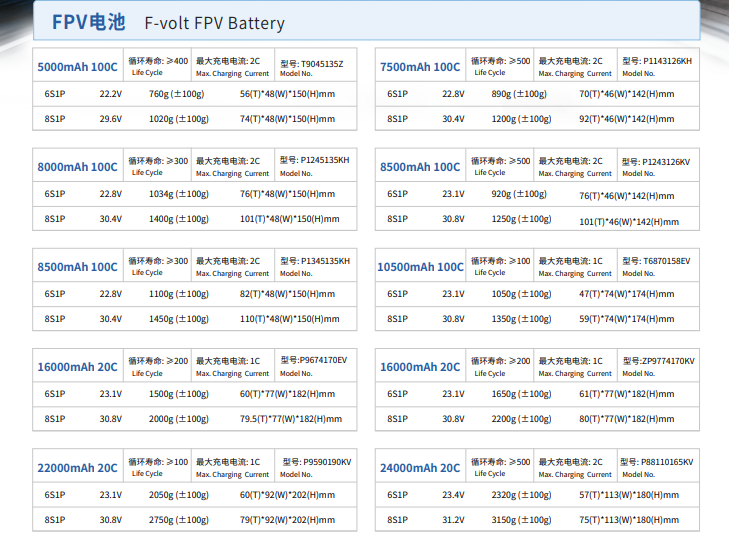
Task: Click dimension 80(T)*77(W)*182(H)mm
Action: pyautogui.click(x=627, y=419)
